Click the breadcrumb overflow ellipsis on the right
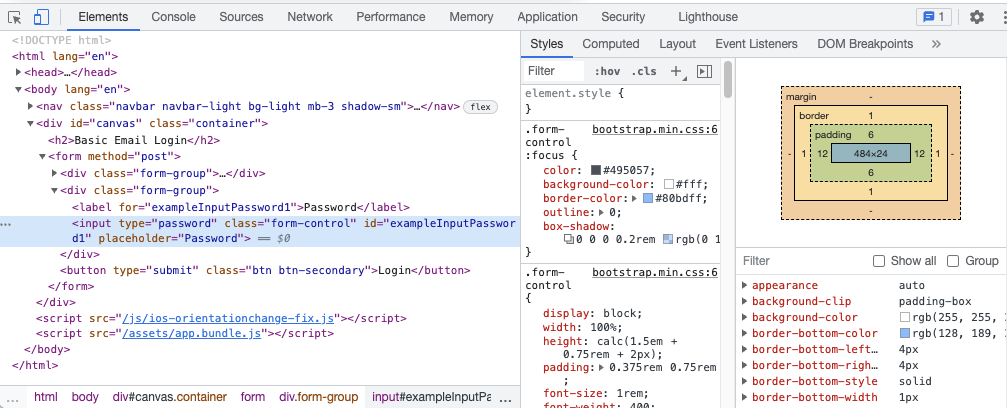This screenshot has width=1007, height=408. point(505,398)
